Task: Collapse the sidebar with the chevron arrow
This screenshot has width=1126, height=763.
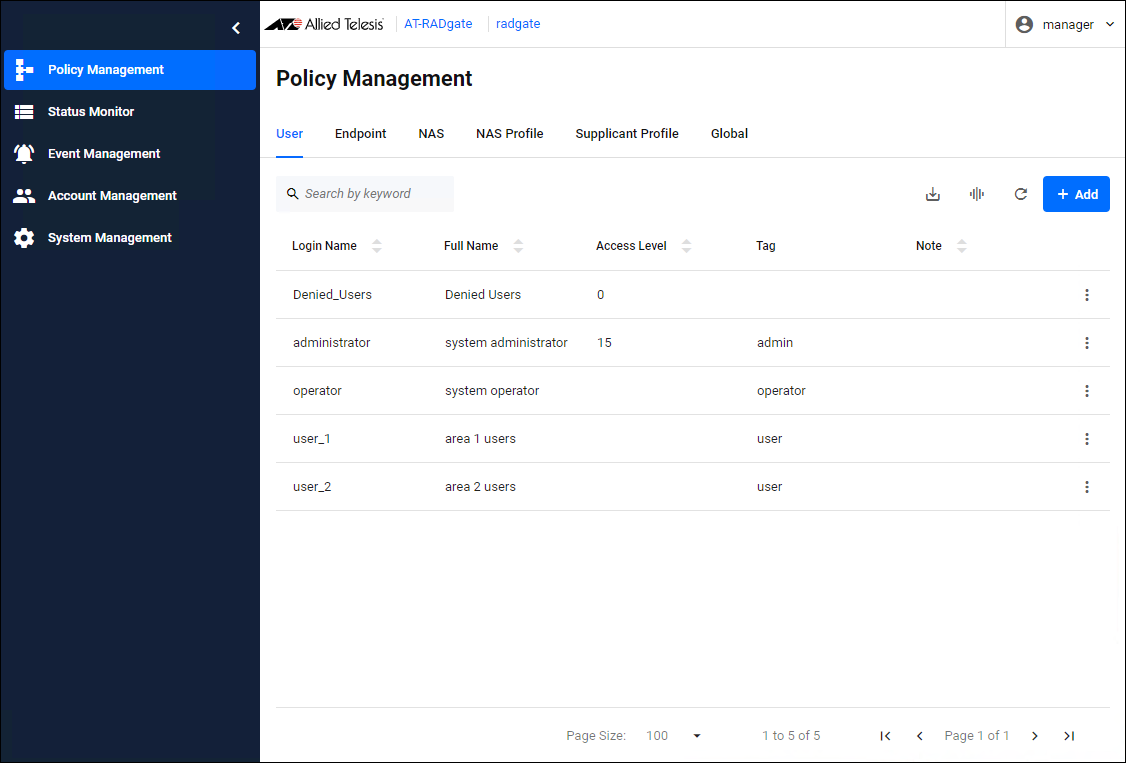Action: [x=236, y=28]
